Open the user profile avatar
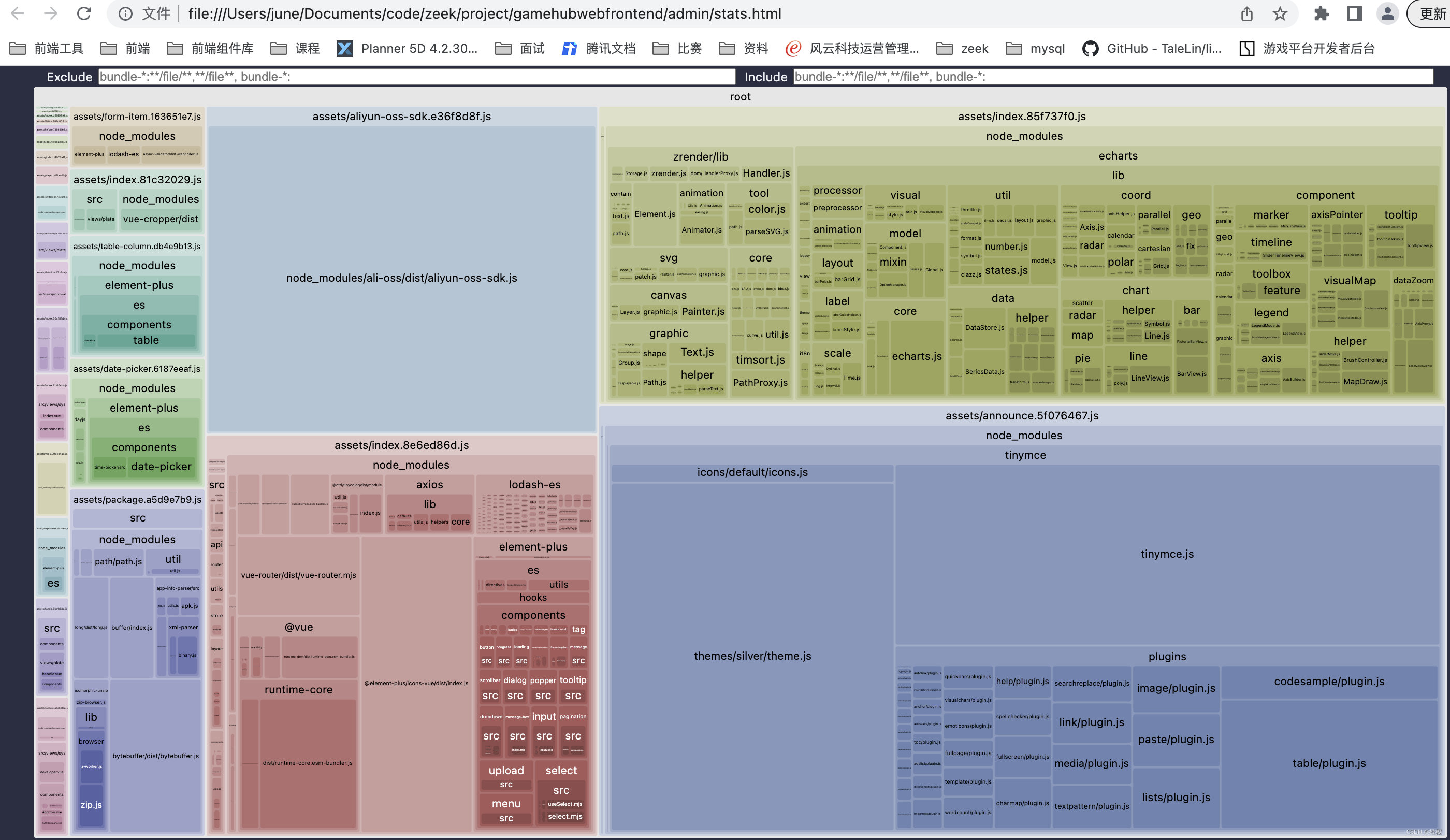The width and height of the screenshot is (1450, 840). [x=1387, y=13]
